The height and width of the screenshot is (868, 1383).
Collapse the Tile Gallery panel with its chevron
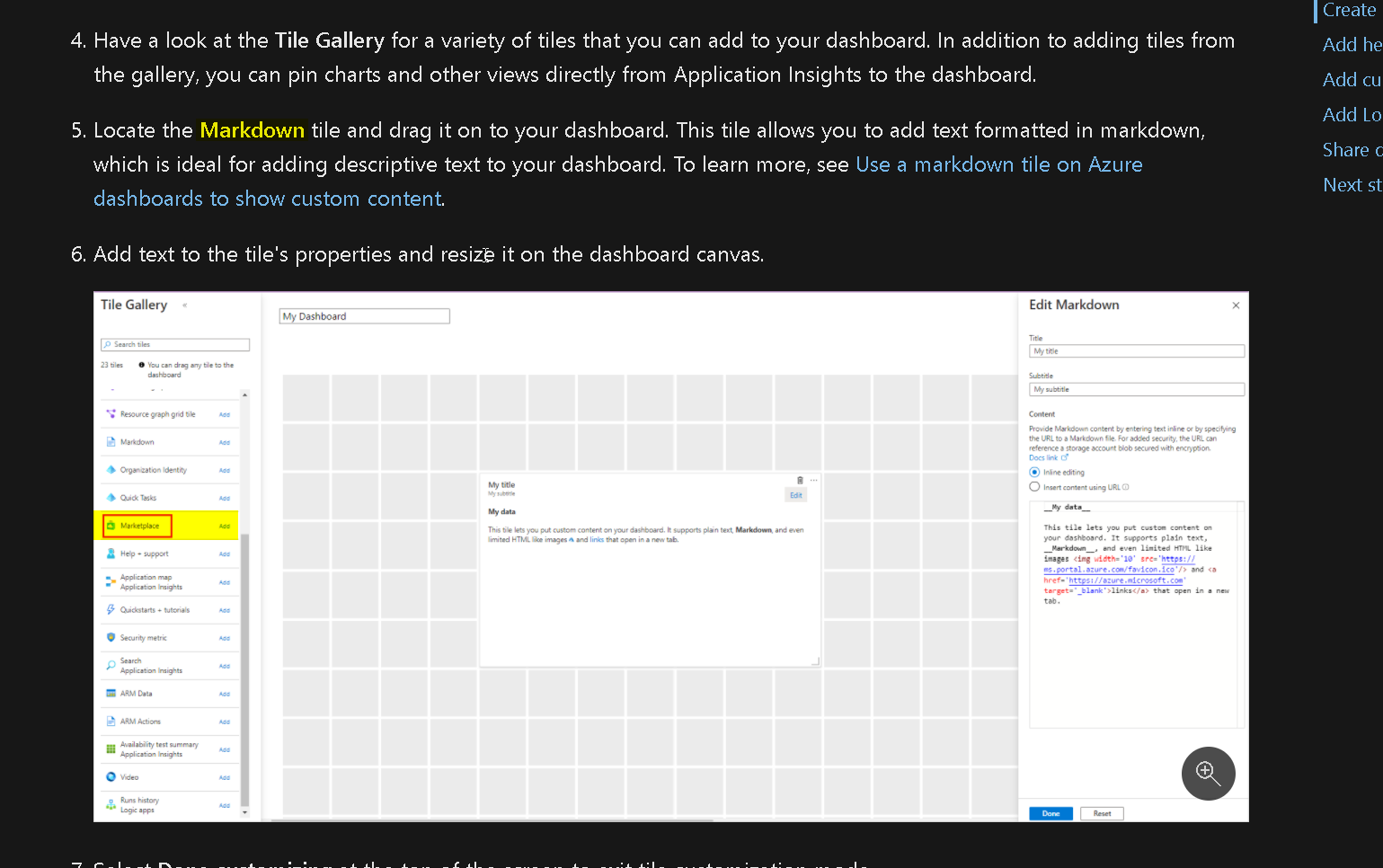185,305
